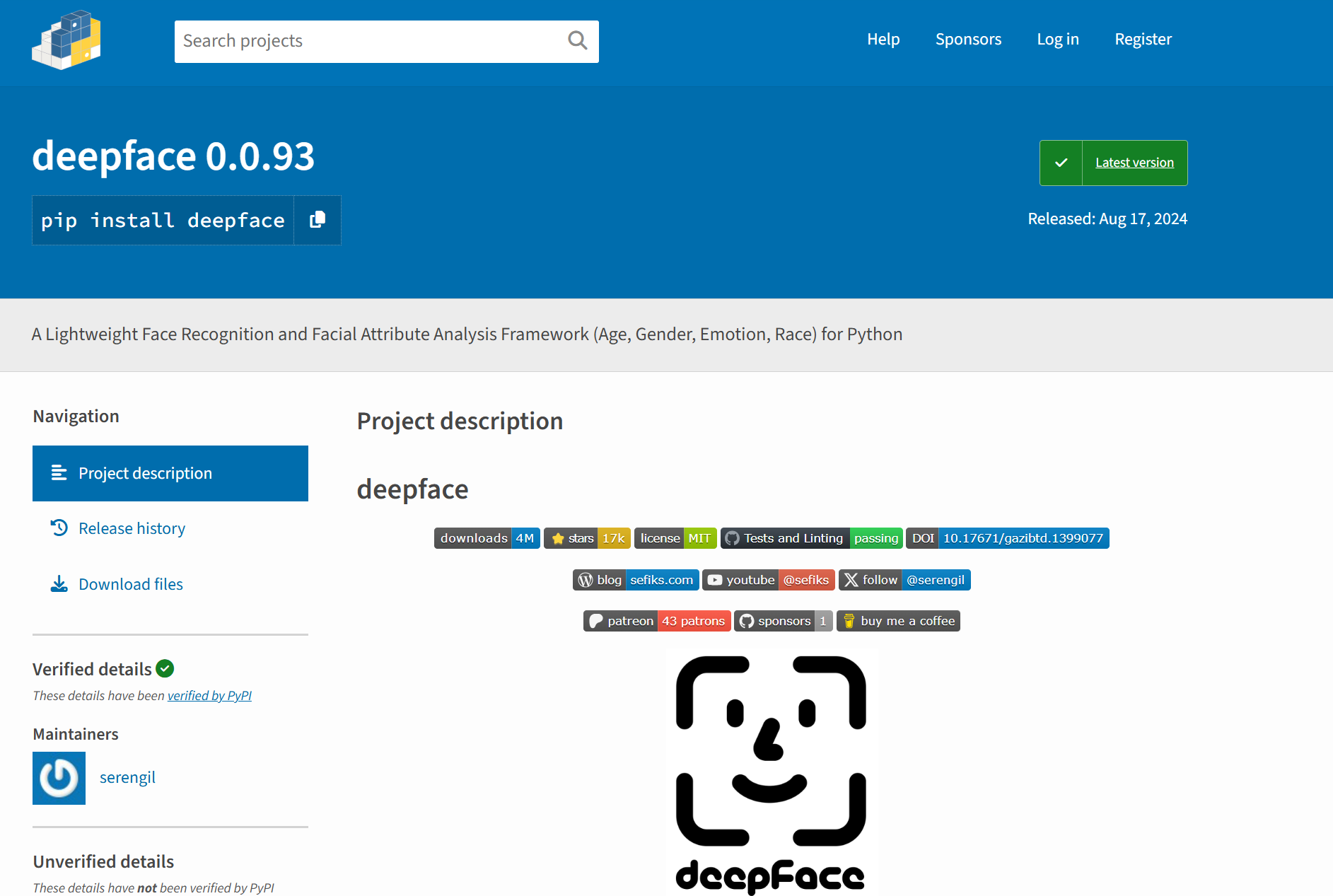Open the Help menu link
The height and width of the screenshot is (896, 1333).
[x=883, y=40]
